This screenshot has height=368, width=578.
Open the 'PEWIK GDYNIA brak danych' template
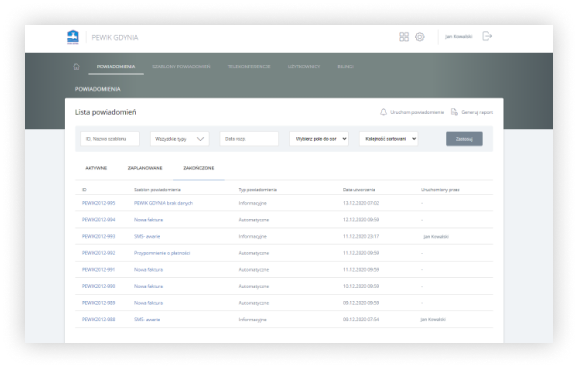click(x=163, y=203)
